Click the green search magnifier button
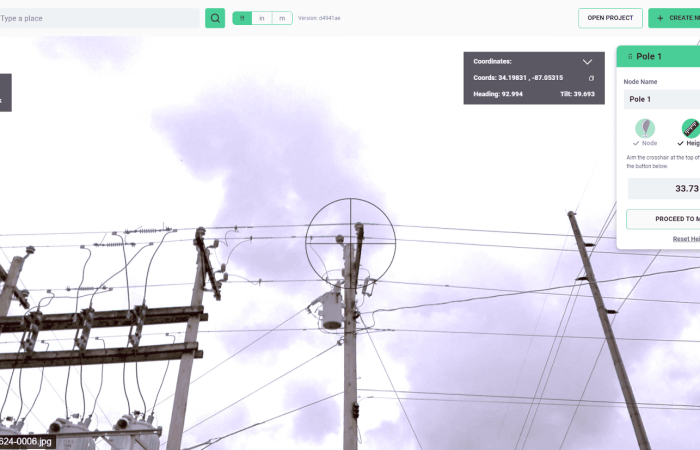Screen dimensions: 700x450 (215, 18)
